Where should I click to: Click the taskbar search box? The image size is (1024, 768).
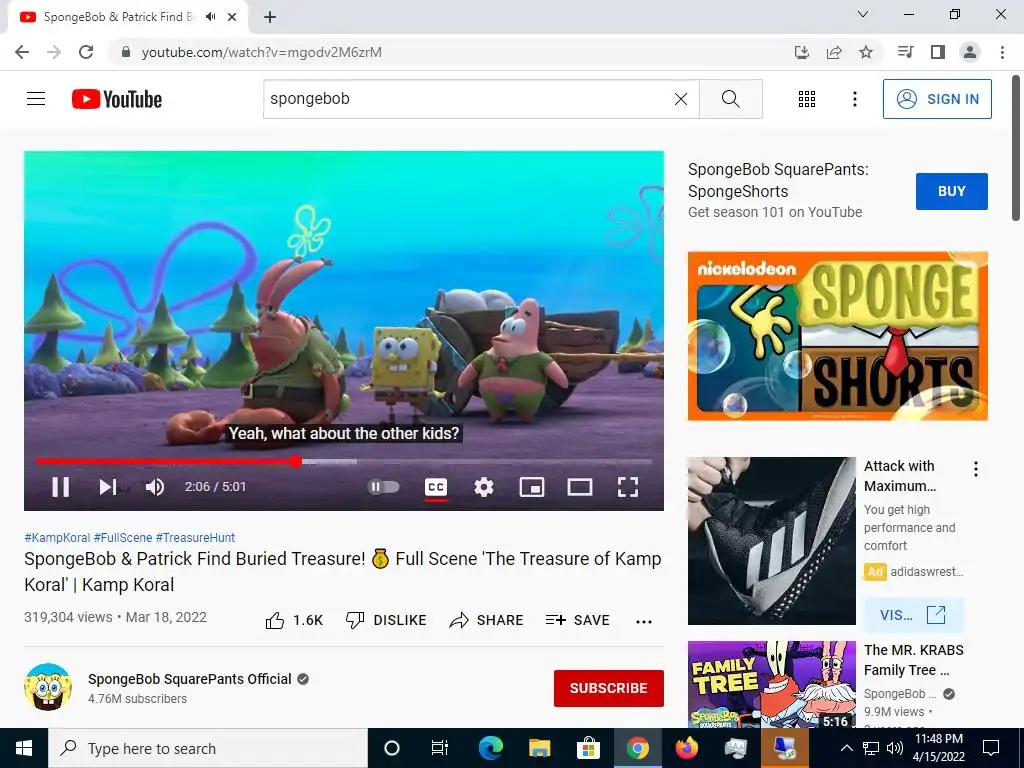point(208,748)
